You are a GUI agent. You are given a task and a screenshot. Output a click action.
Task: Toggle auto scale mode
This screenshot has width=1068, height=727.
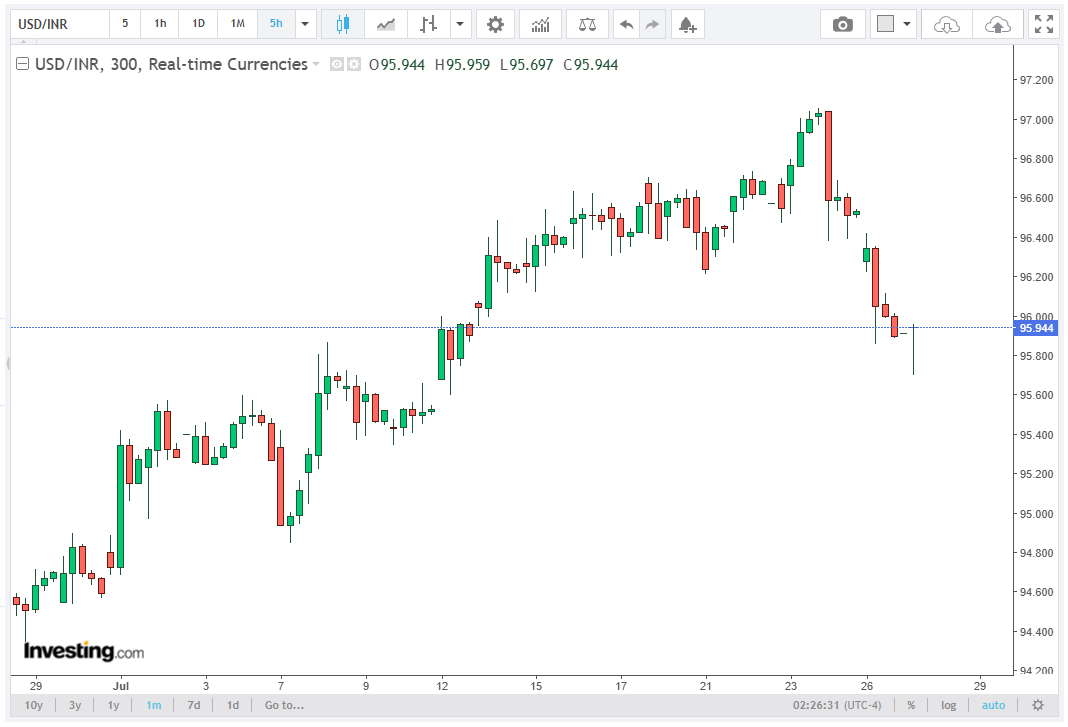click(993, 705)
